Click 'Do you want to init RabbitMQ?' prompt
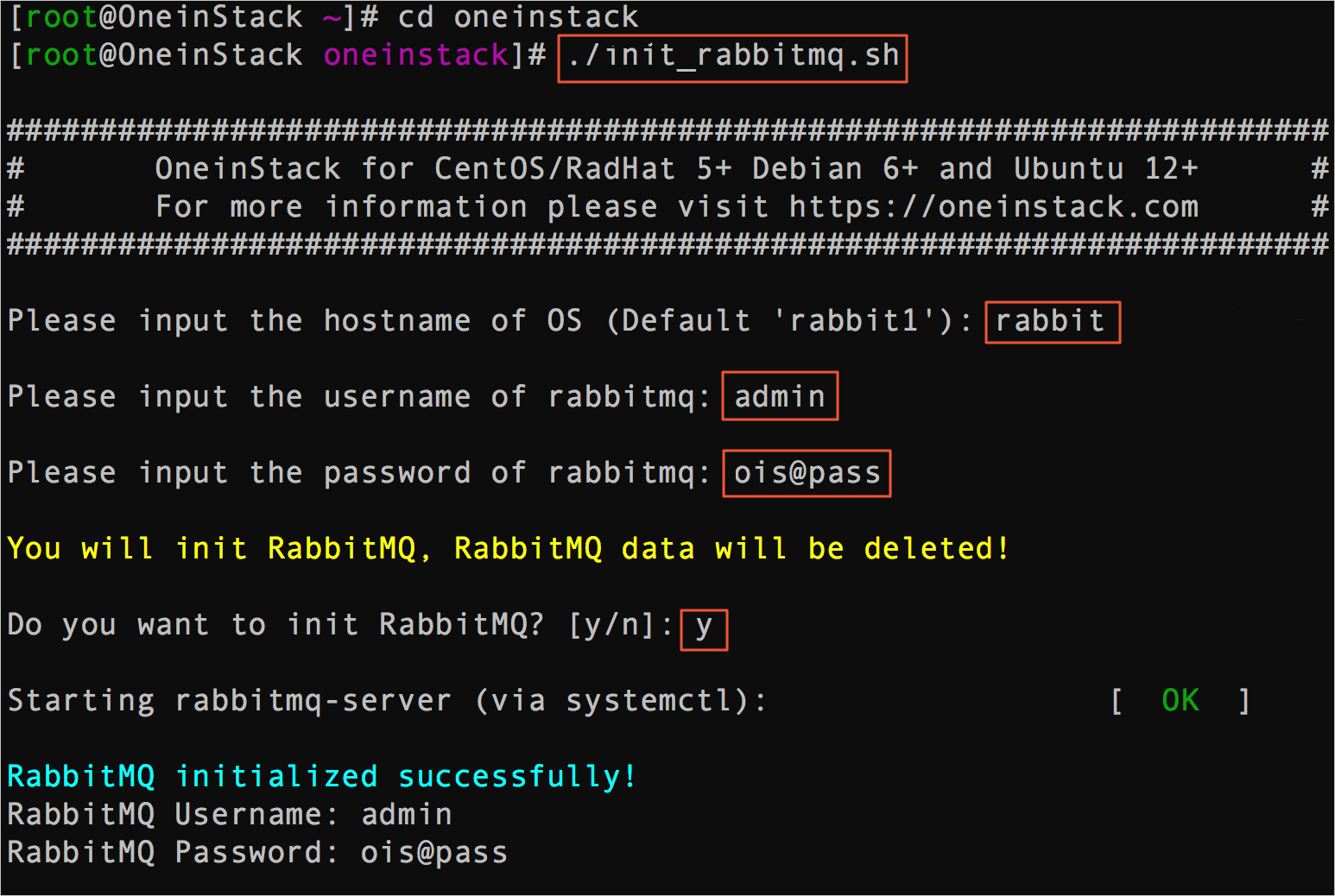 coord(275,624)
